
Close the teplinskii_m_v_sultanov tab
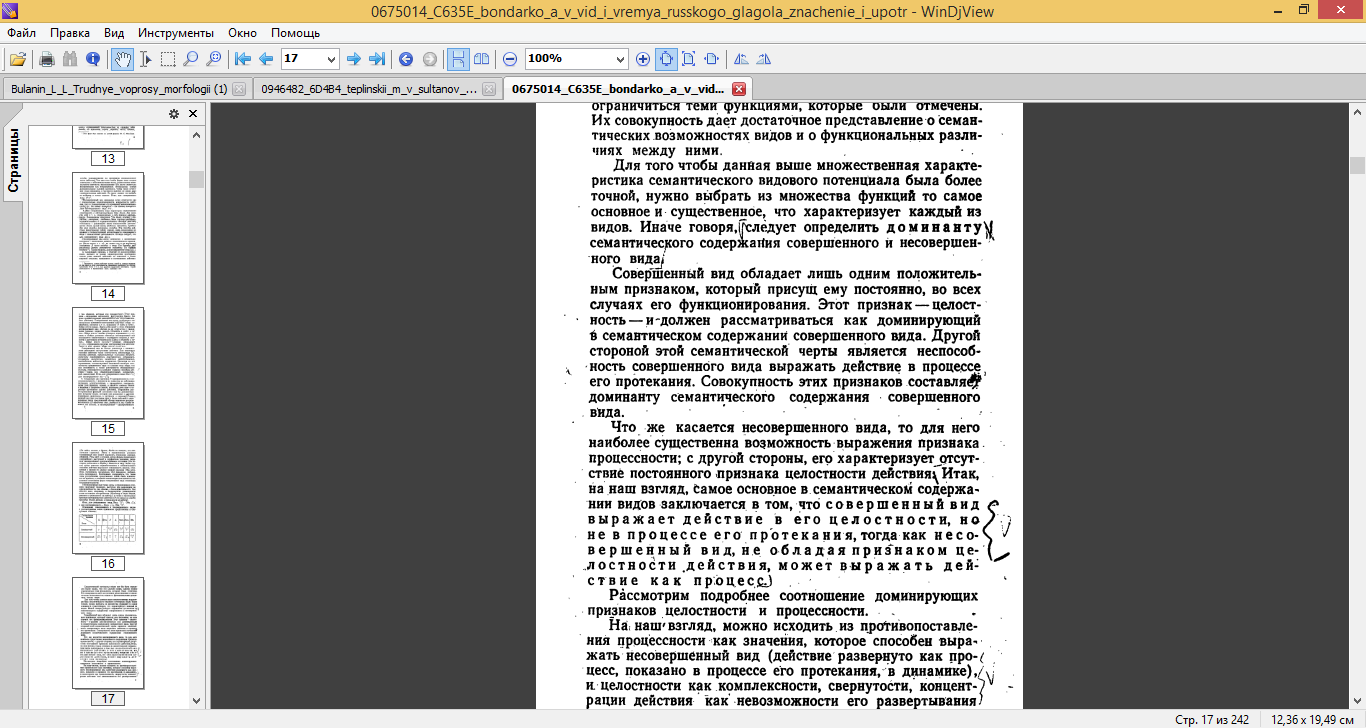coord(489,89)
